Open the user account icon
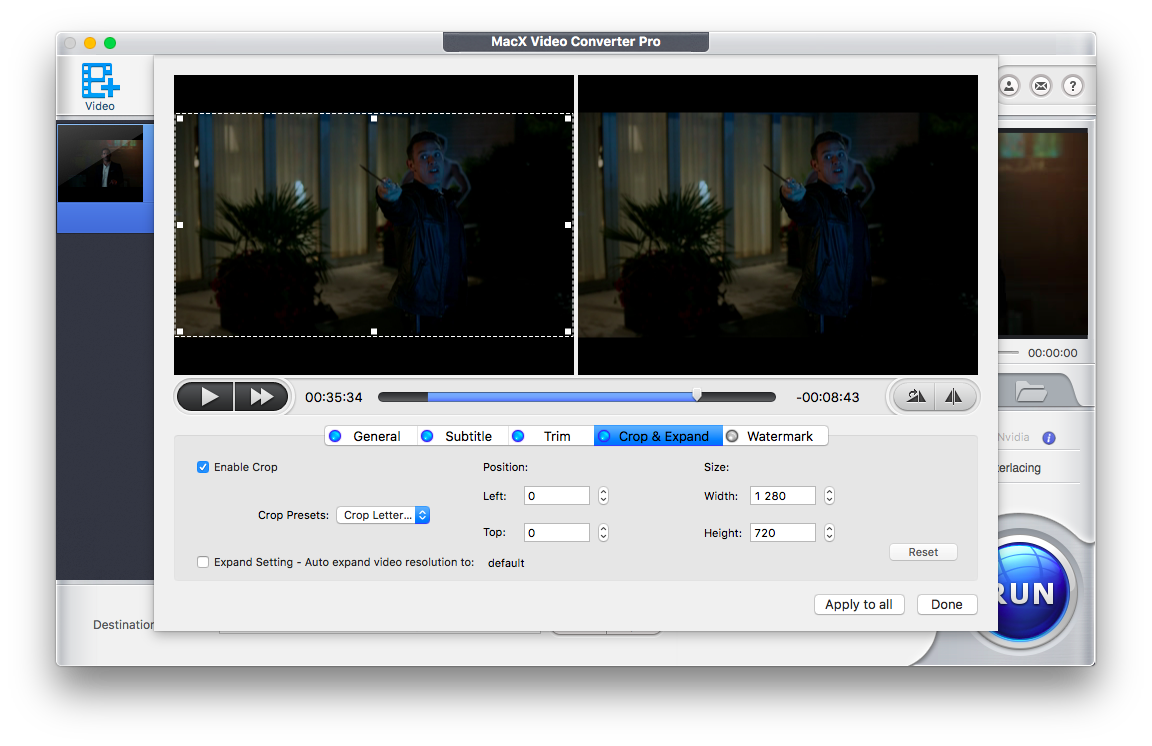The width and height of the screenshot is (1152, 746). [1009, 86]
